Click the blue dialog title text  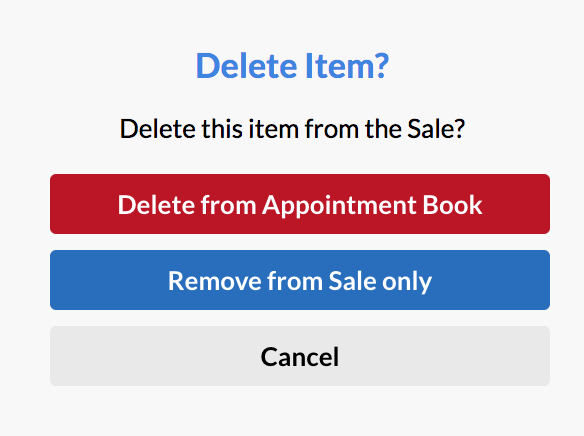coord(292,66)
